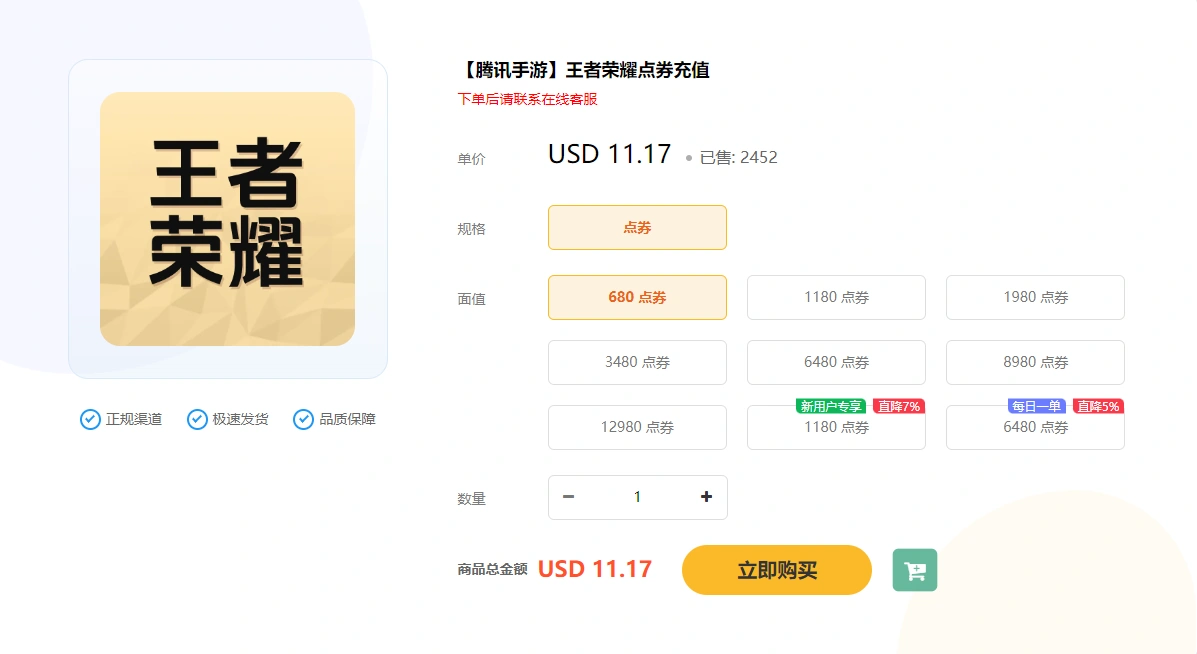Add item to shopping cart icon

pyautogui.click(x=915, y=570)
